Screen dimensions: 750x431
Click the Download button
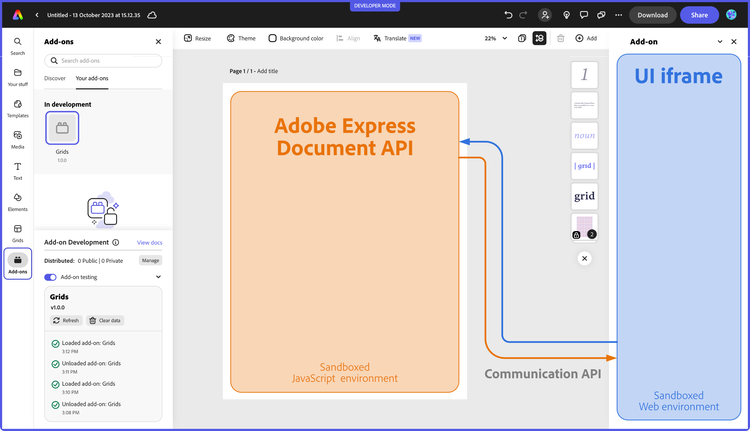pos(652,15)
